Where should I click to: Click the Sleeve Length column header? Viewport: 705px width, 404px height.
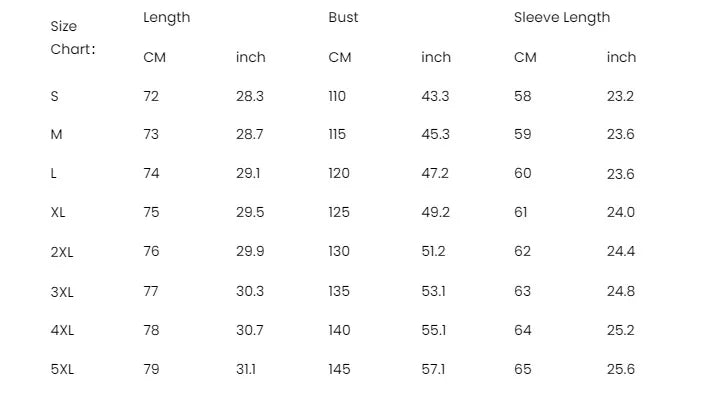(561, 17)
